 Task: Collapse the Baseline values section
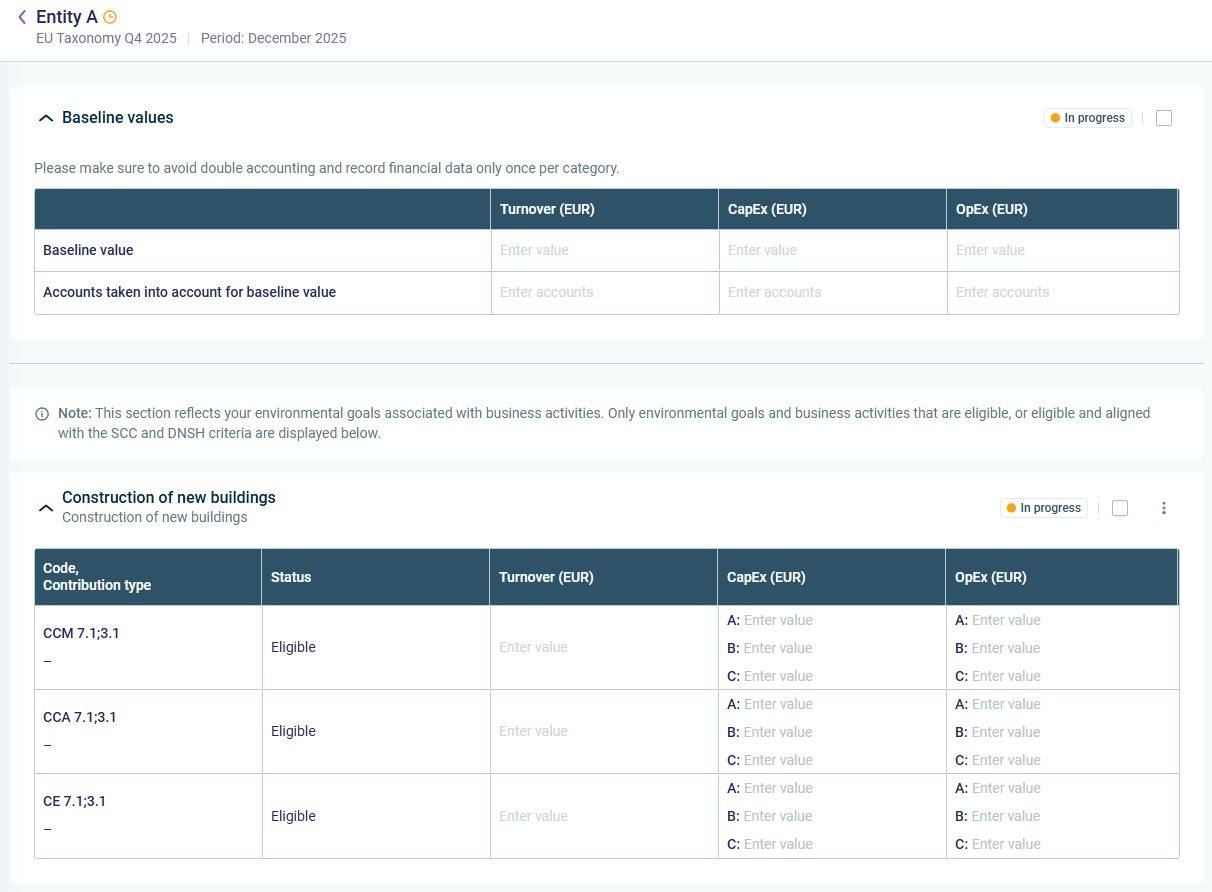point(45,118)
